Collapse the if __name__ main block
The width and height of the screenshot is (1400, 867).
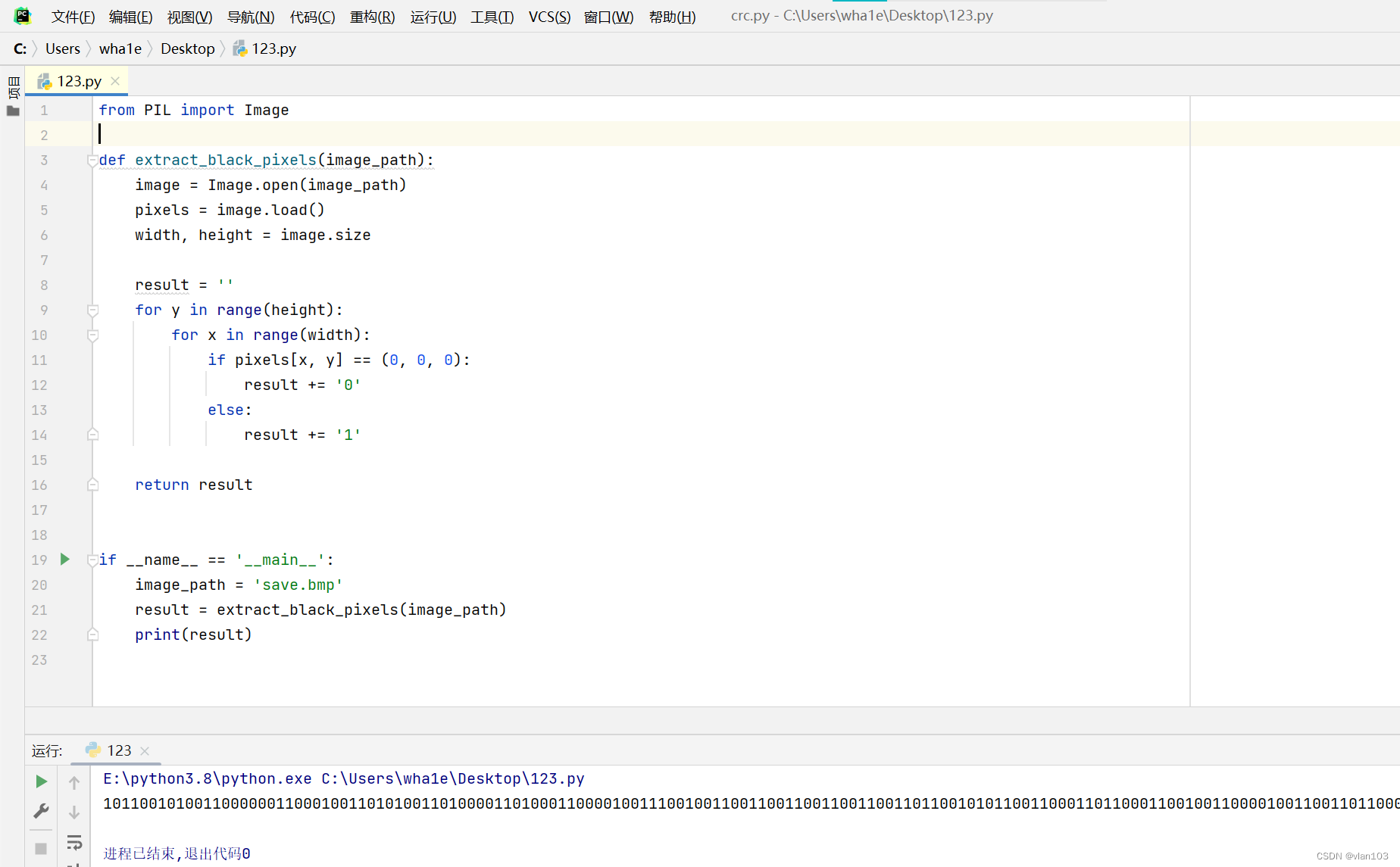[x=92, y=560]
